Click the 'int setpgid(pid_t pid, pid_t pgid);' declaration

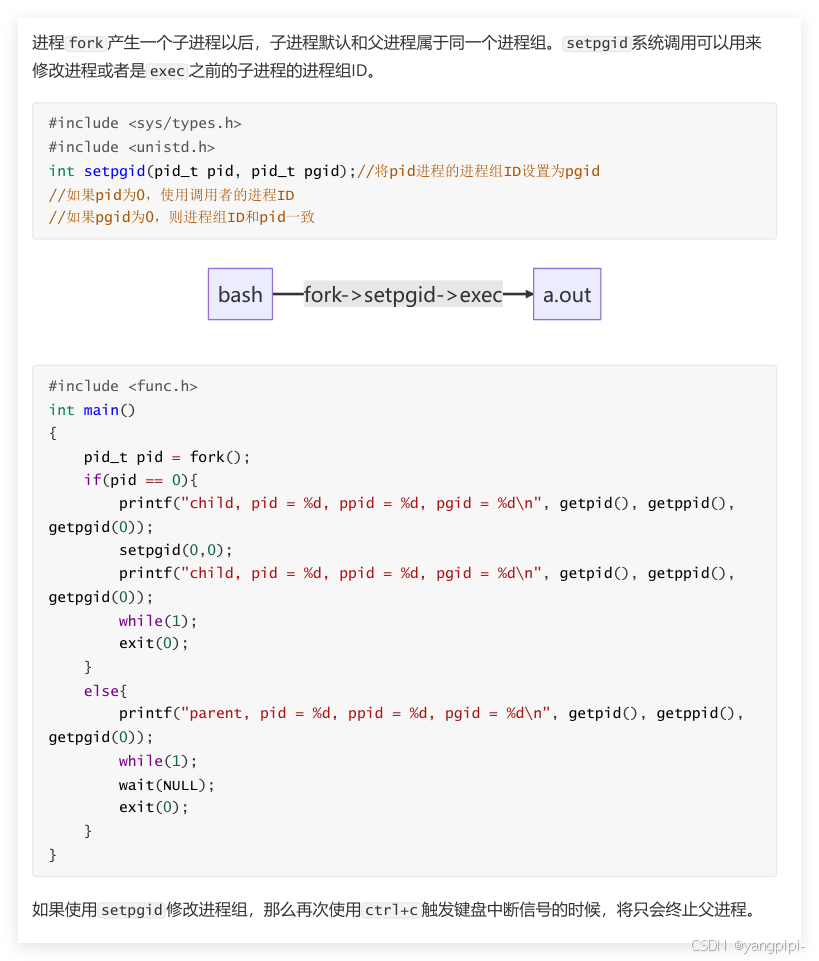pos(202,171)
